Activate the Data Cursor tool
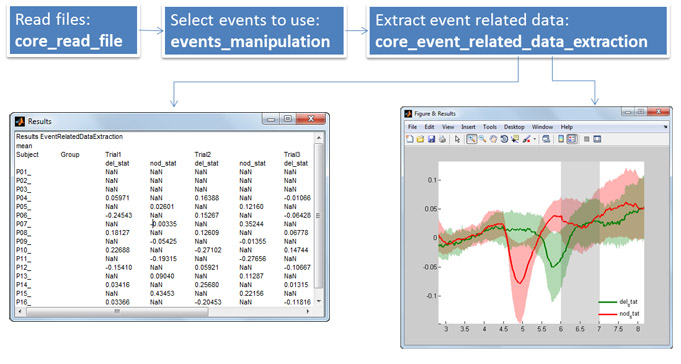Viewport: 681px width, 364px height. (515, 139)
